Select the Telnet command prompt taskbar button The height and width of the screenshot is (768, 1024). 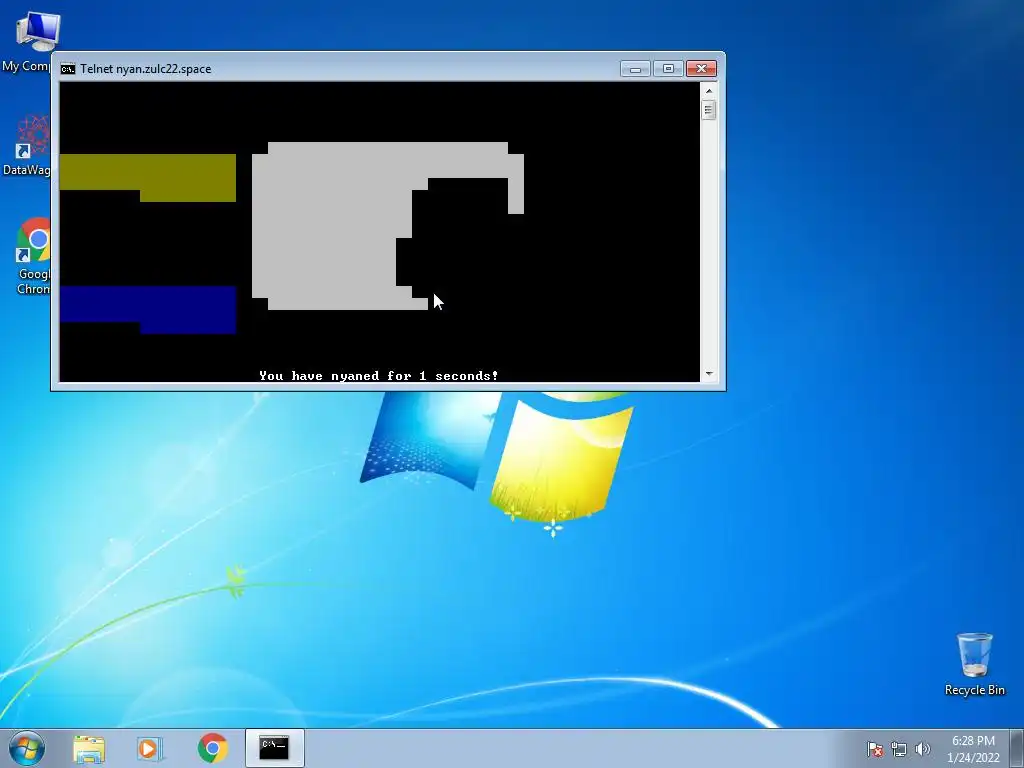pyautogui.click(x=274, y=748)
